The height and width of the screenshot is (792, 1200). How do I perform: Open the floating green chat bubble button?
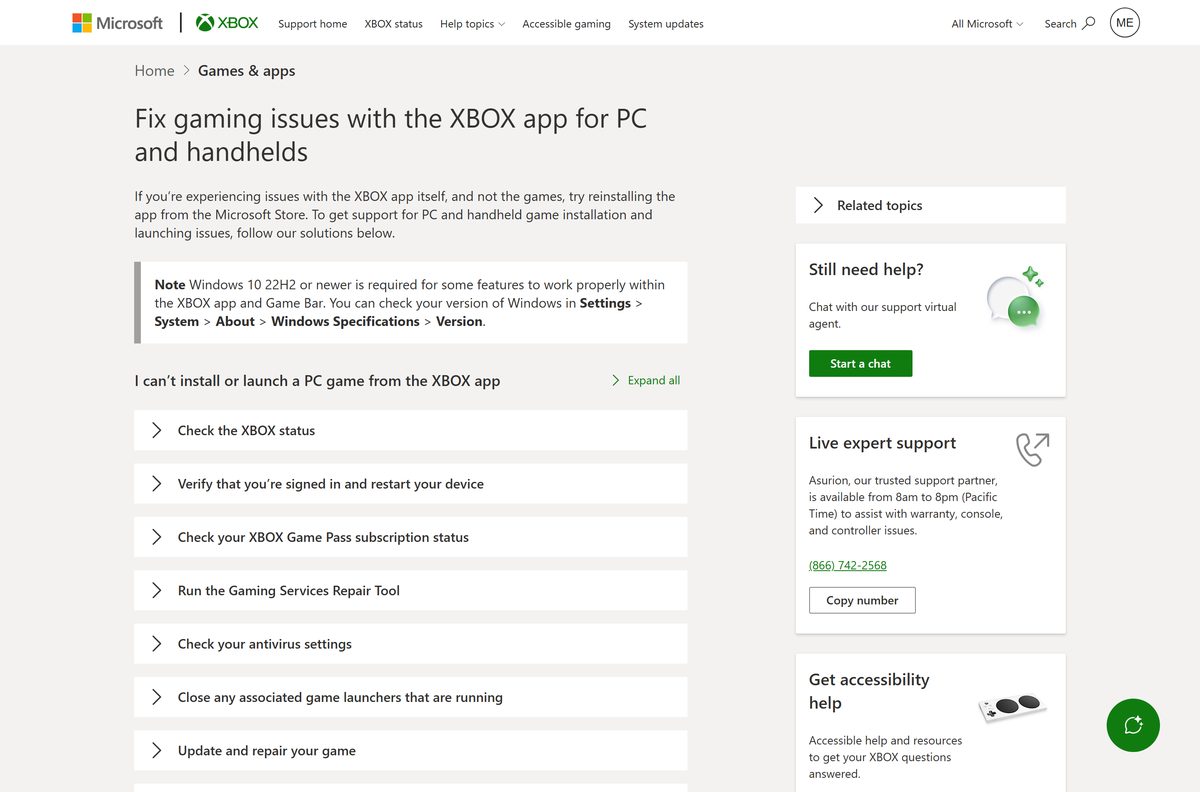[x=1133, y=725]
